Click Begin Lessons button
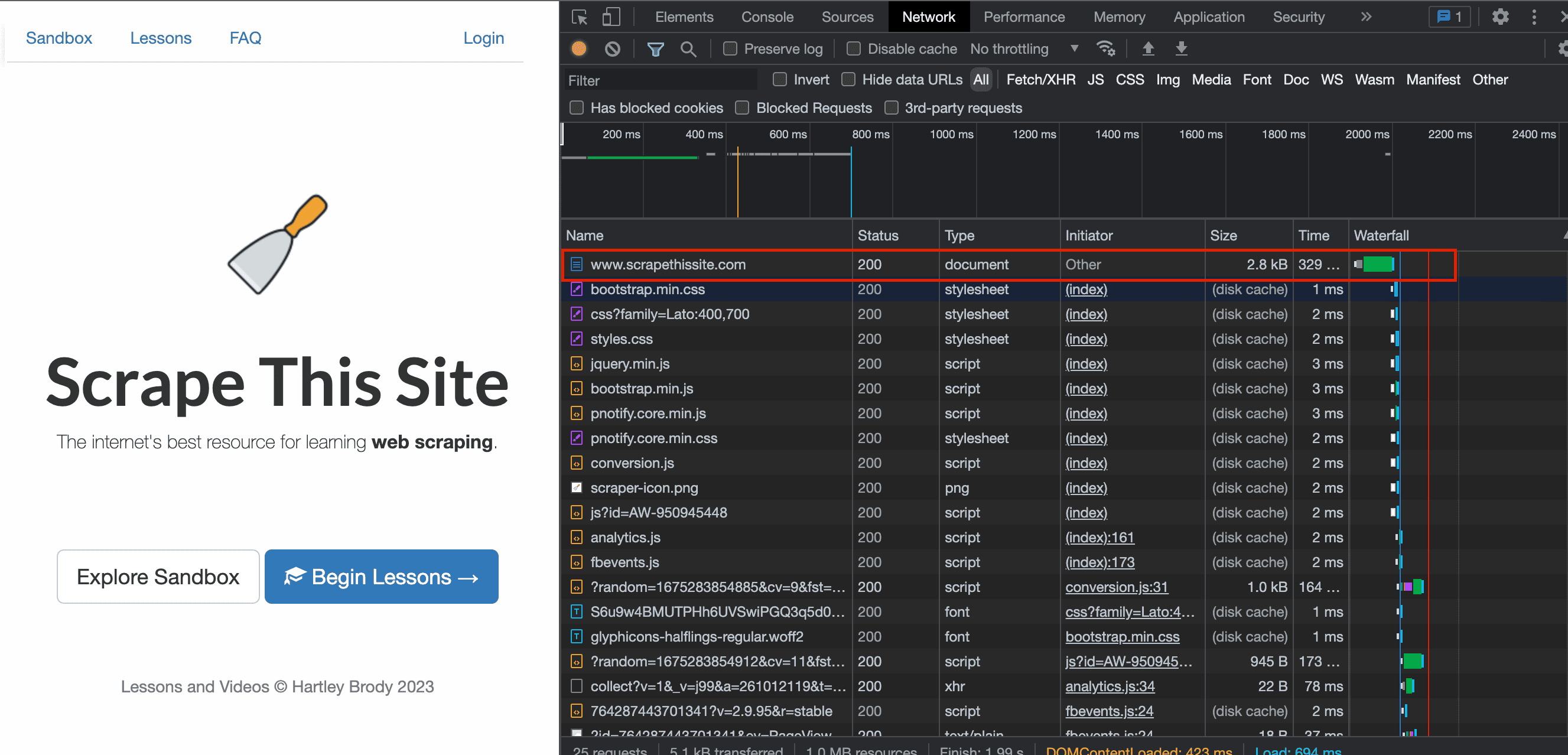 381,577
